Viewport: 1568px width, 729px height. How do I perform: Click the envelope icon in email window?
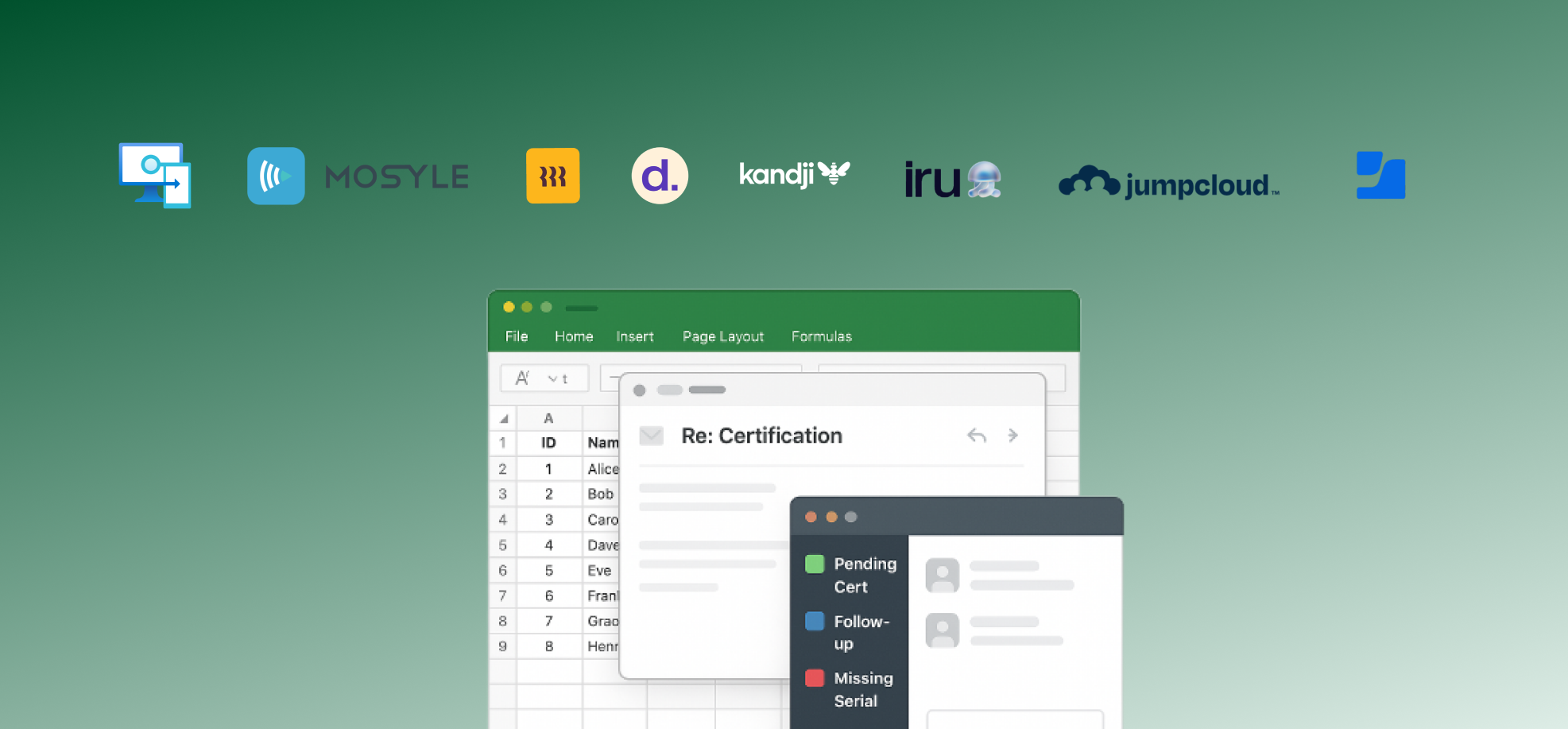coord(651,436)
